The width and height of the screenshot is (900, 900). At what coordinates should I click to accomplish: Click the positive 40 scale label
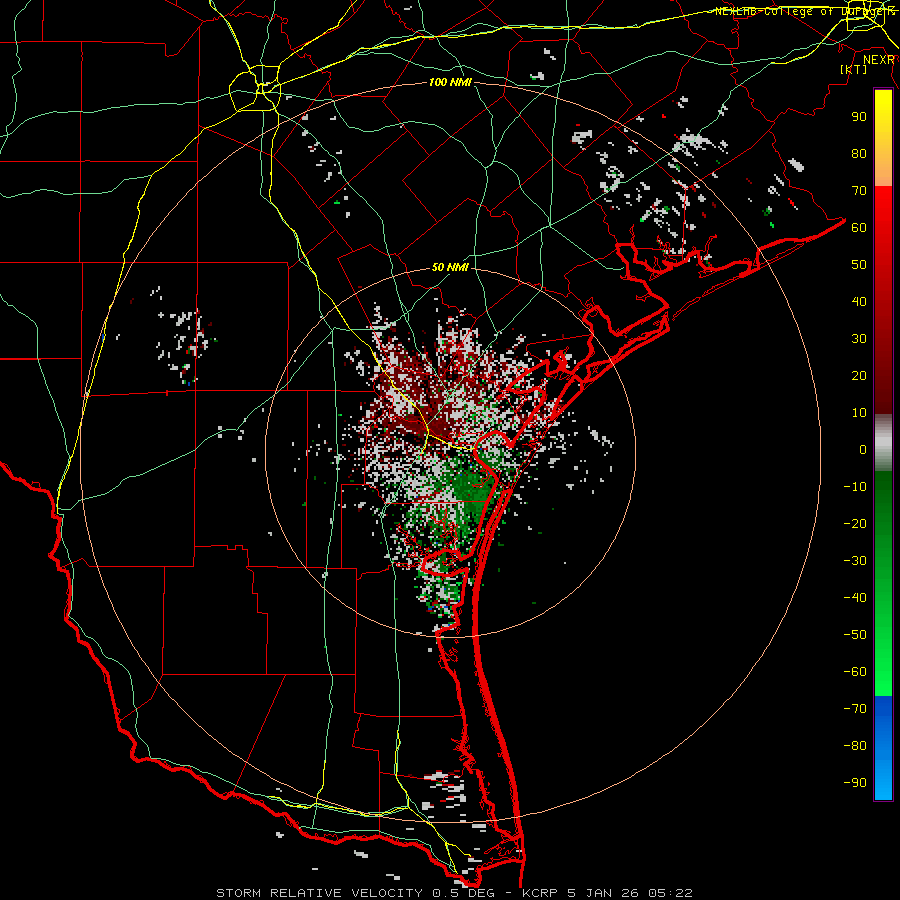859,301
